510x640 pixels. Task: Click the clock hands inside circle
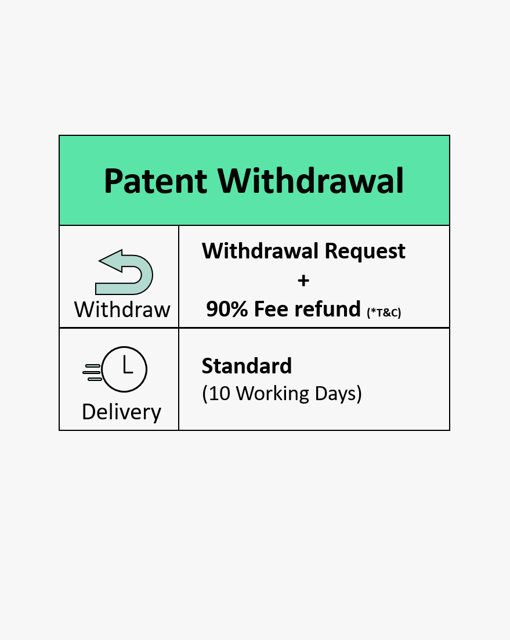[x=127, y=364]
